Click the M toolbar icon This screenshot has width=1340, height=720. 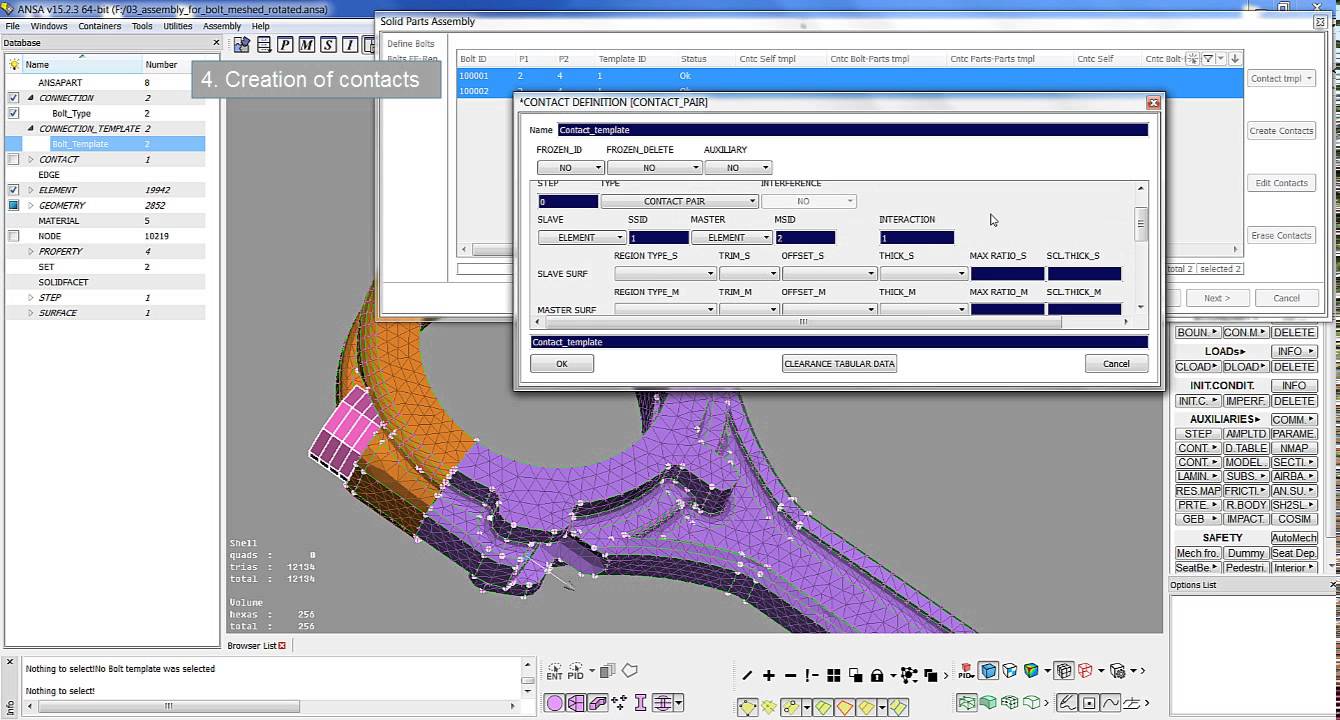pyautogui.click(x=306, y=44)
